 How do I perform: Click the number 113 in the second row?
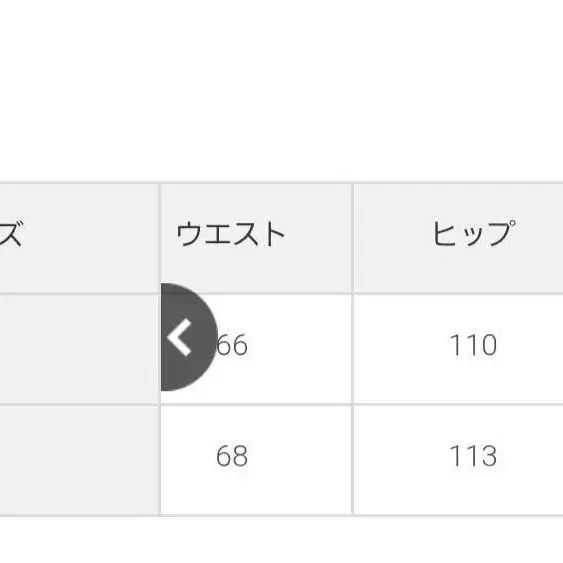(x=473, y=456)
